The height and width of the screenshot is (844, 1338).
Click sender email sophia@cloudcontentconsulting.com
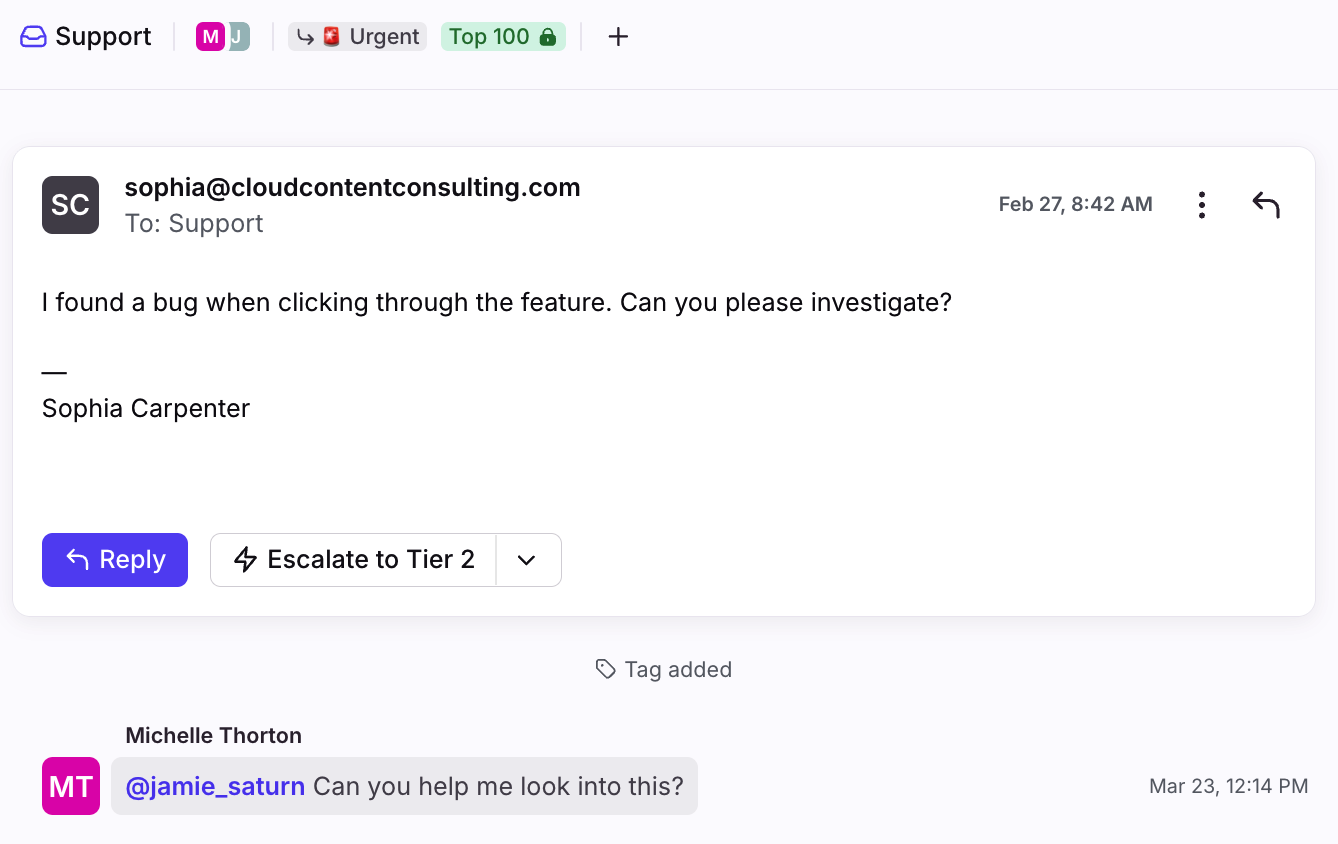coord(352,187)
